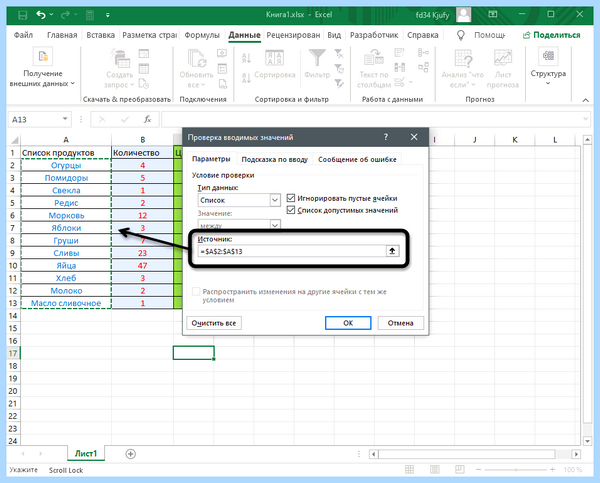Click the column A header
The height and width of the screenshot is (483, 600).
[66, 140]
